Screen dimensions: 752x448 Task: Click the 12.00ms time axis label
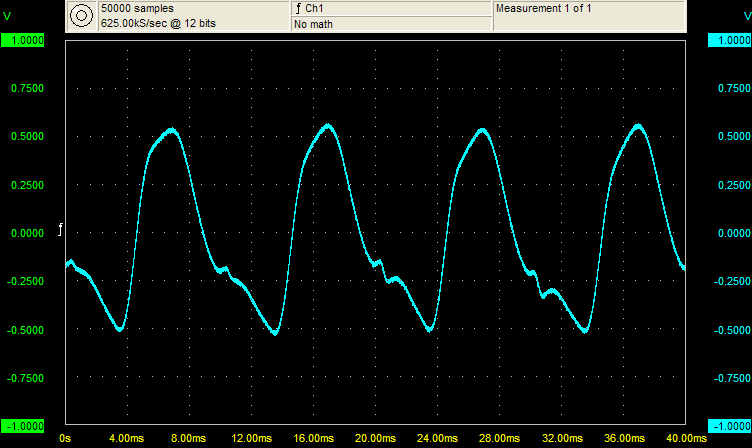[x=251, y=438]
